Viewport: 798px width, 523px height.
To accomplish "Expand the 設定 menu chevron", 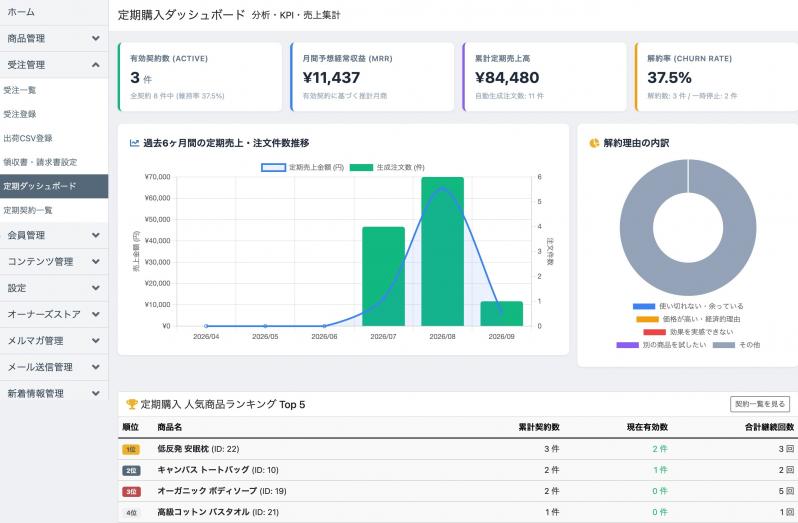I will [x=96, y=288].
